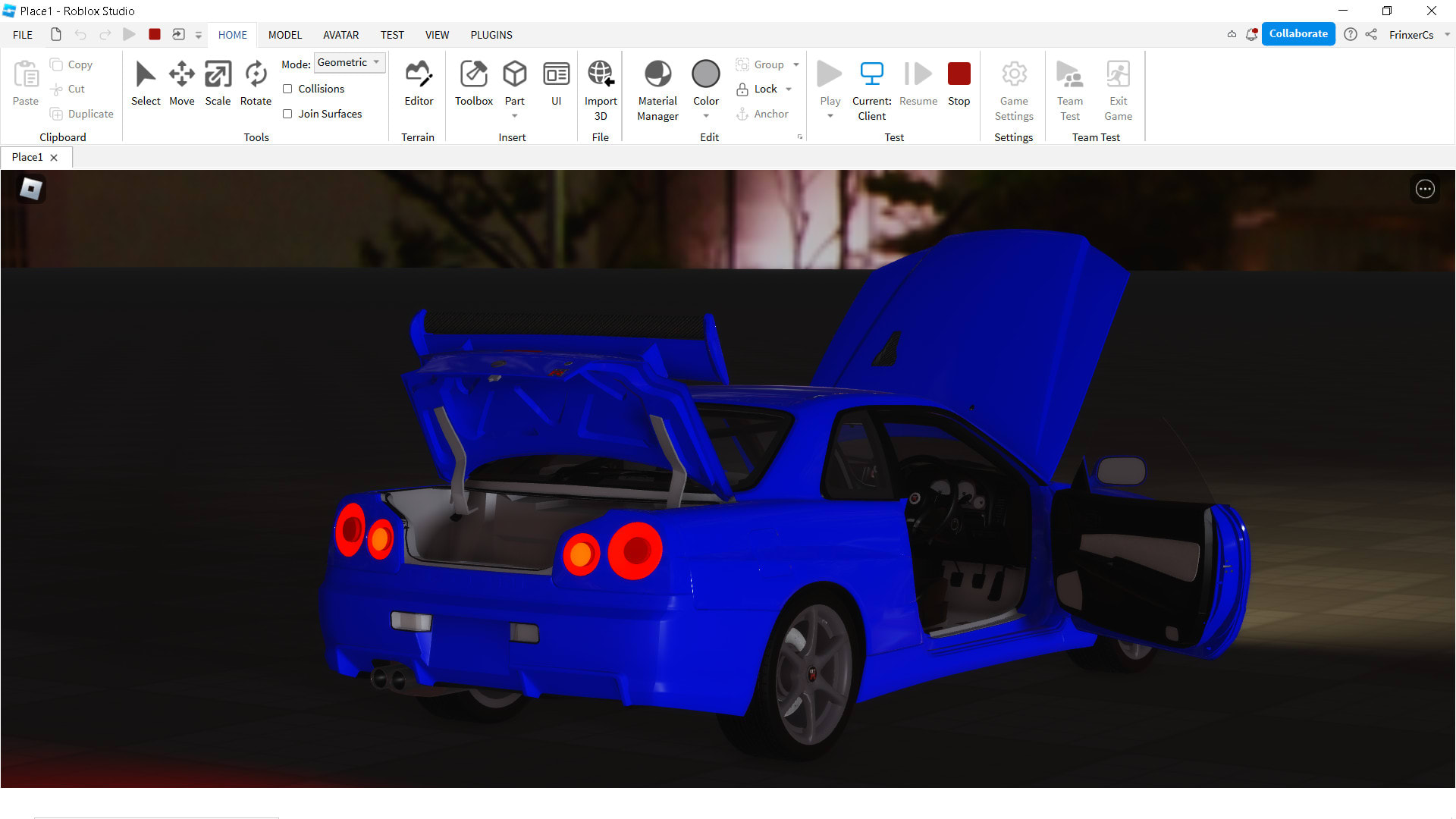Image resolution: width=1456 pixels, height=819 pixels.
Task: Click the FrinxerCs username
Action: pyautogui.click(x=1411, y=35)
